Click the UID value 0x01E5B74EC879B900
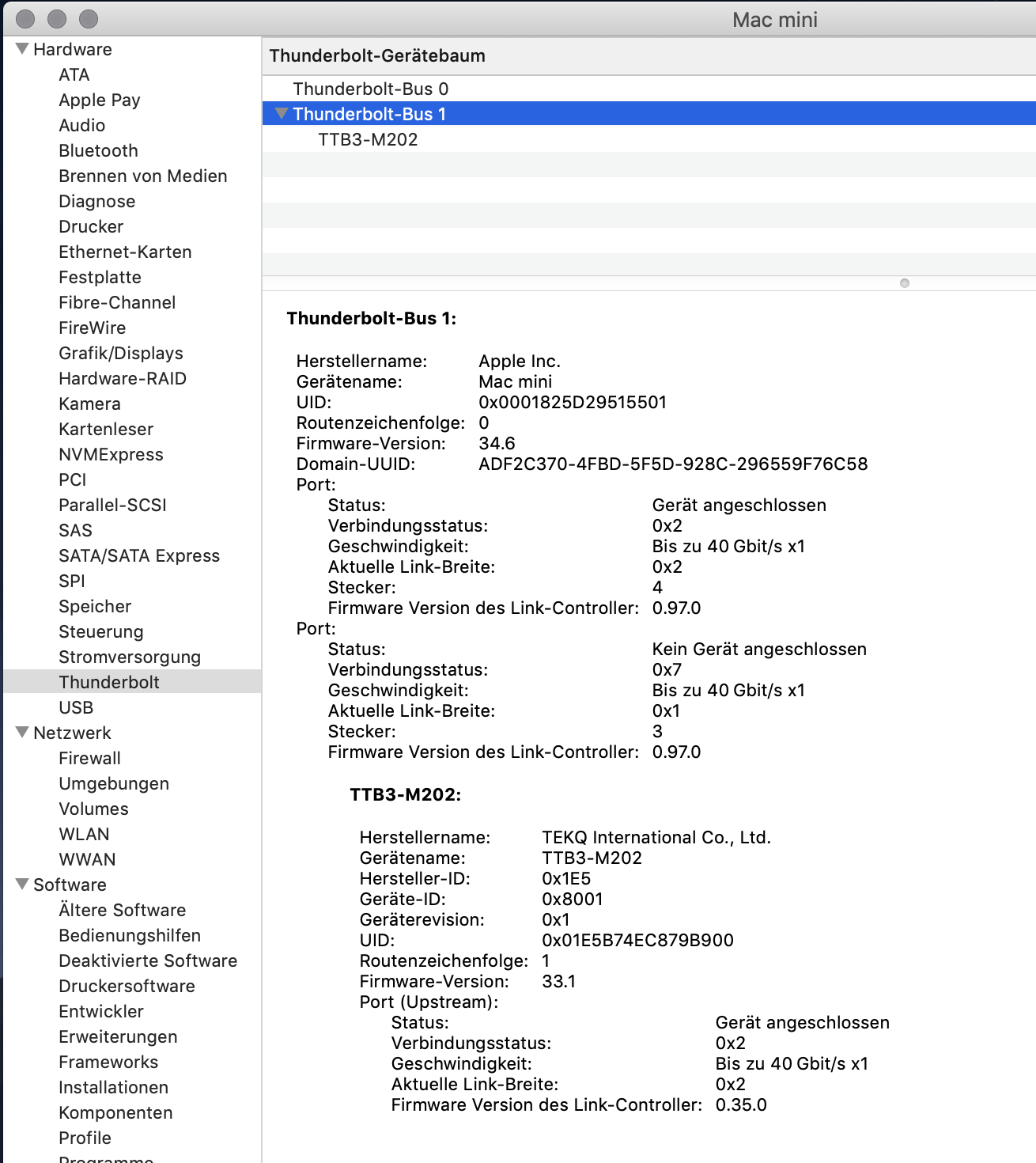The width and height of the screenshot is (1036, 1163). (x=637, y=940)
